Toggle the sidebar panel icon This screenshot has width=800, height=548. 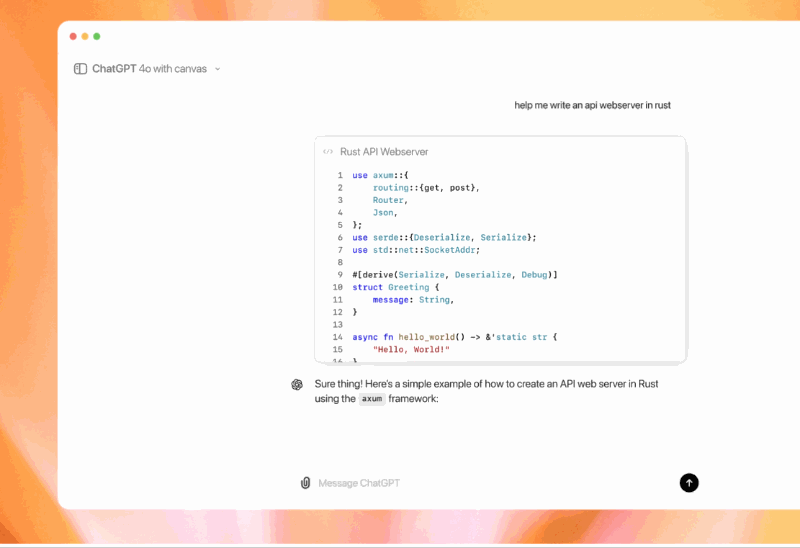(80, 69)
